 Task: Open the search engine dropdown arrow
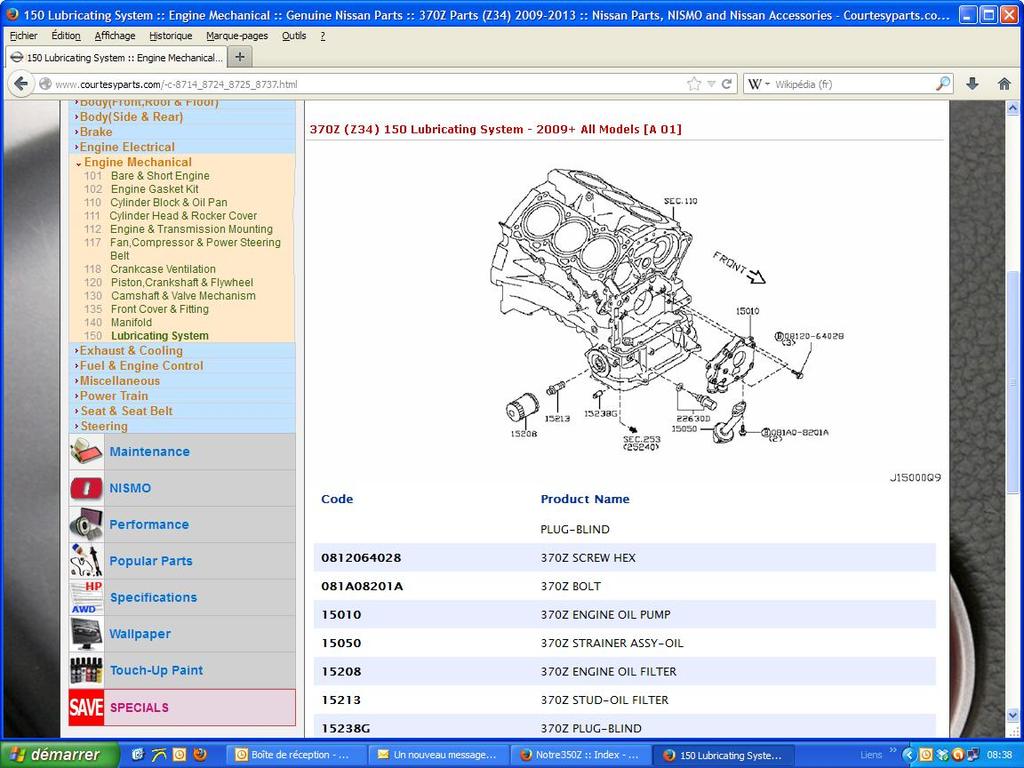pos(767,85)
